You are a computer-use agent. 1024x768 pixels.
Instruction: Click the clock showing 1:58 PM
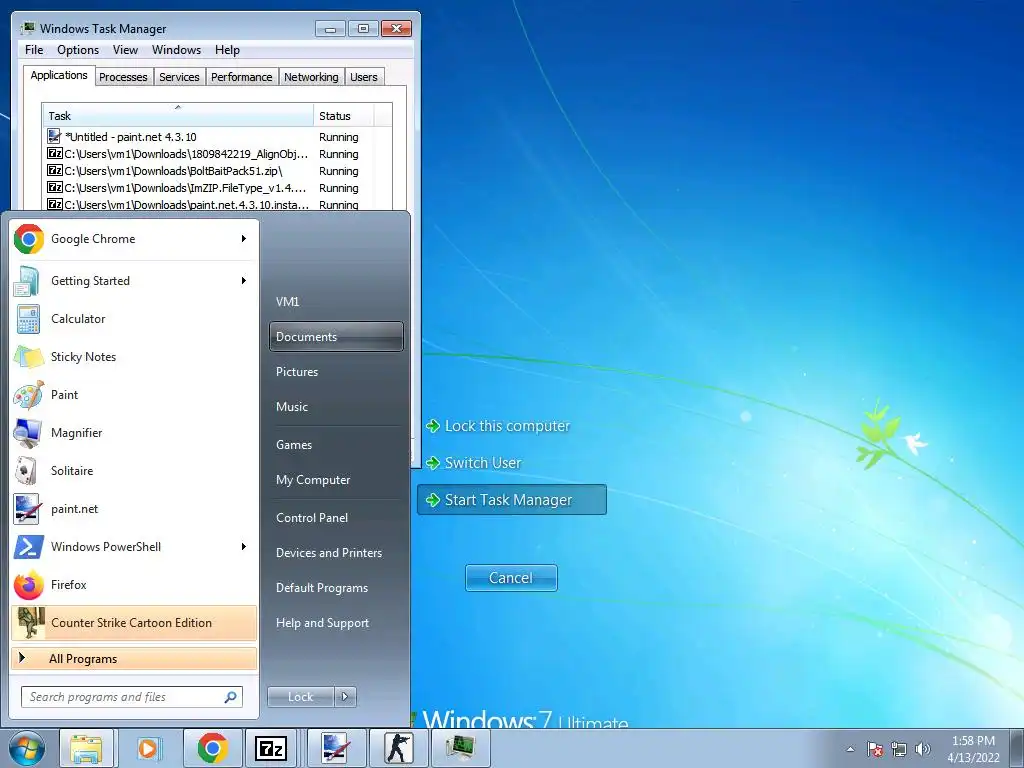973,741
